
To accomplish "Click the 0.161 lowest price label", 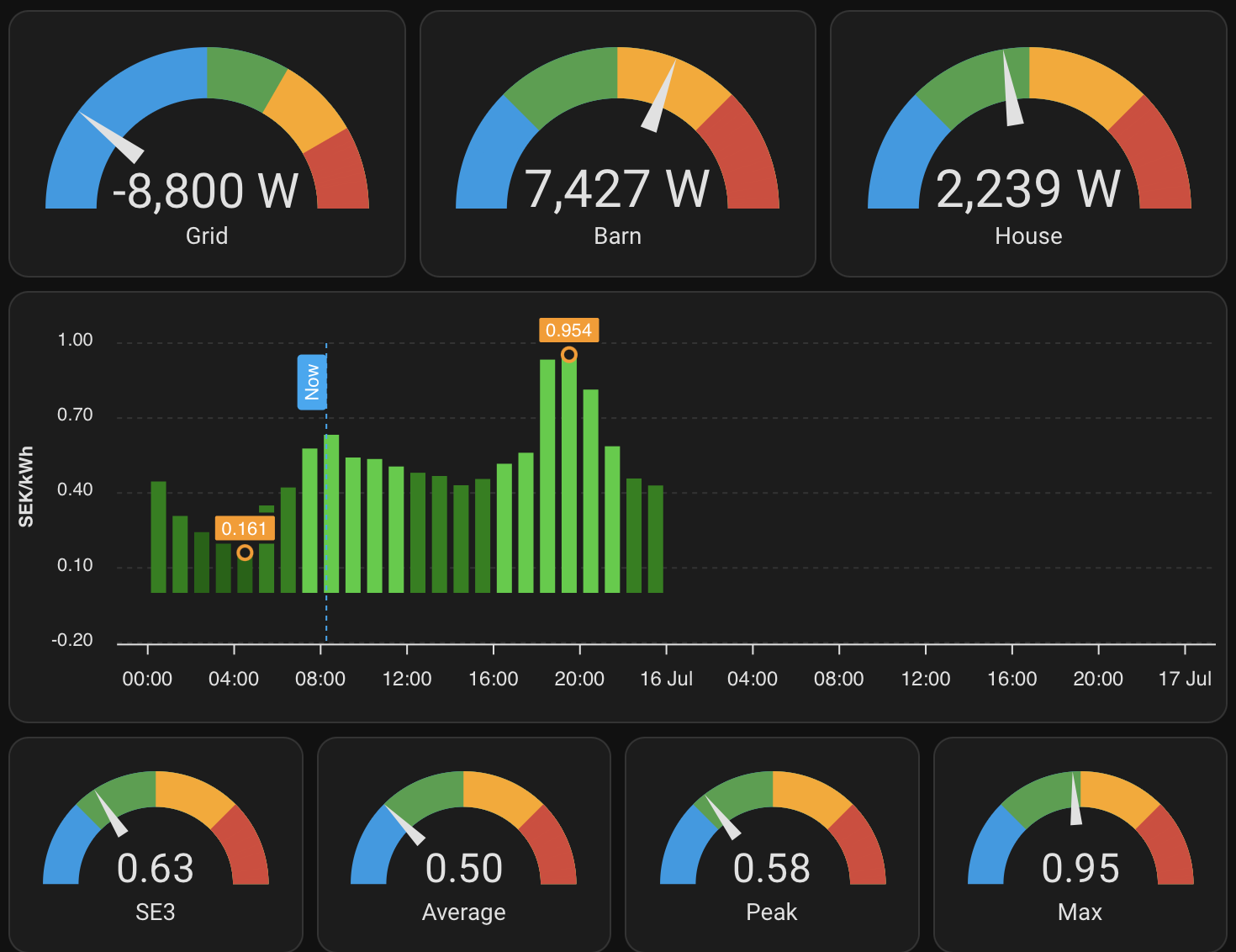I will point(244,528).
